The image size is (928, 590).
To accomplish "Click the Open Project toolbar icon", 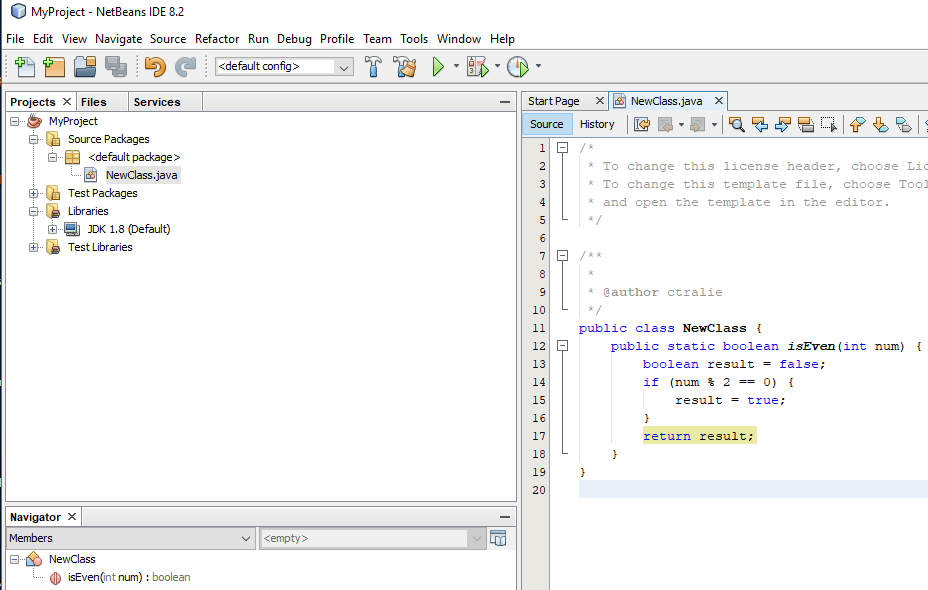I will pyautogui.click(x=85, y=66).
